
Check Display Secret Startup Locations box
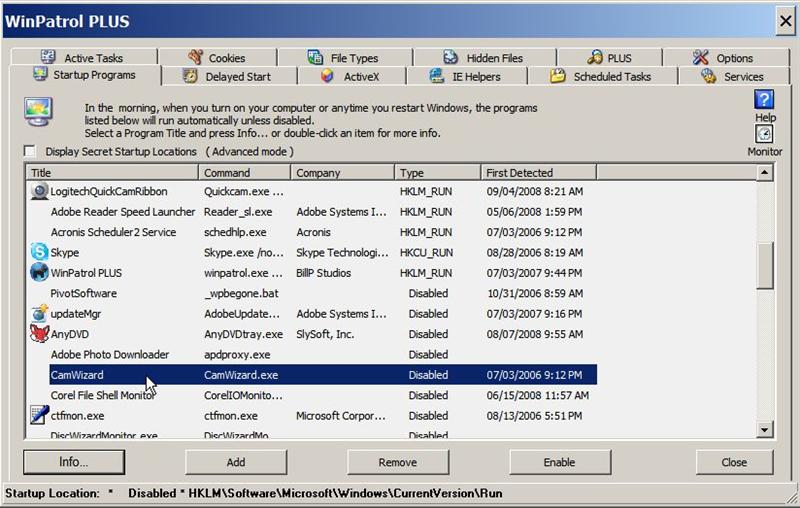coord(30,151)
